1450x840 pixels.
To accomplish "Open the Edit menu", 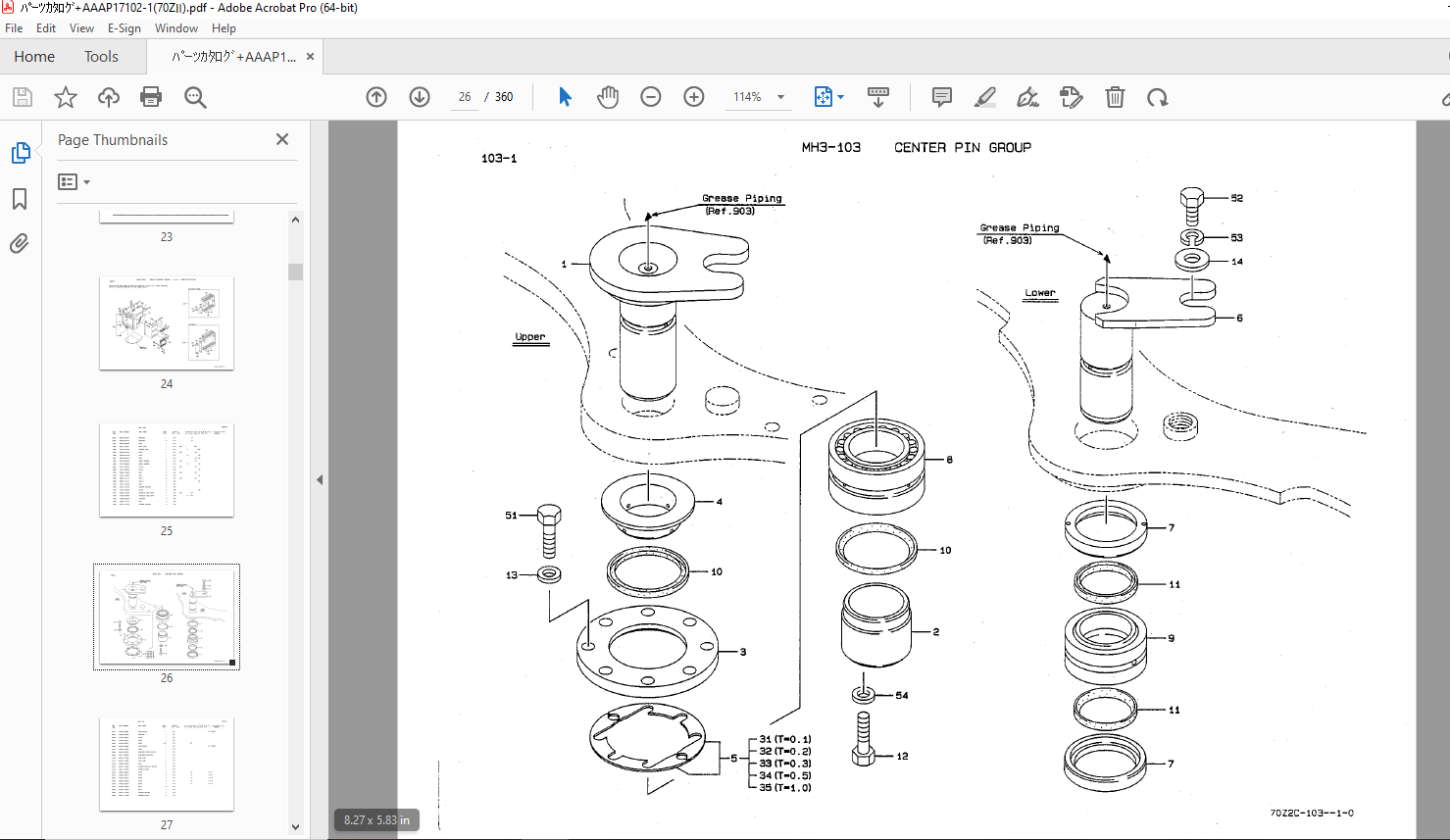I will 46,28.
